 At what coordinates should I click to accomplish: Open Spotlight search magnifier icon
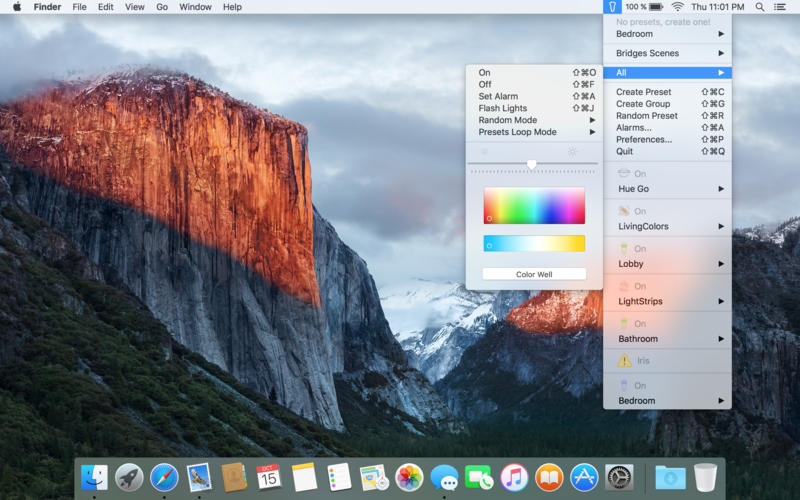[x=759, y=7]
